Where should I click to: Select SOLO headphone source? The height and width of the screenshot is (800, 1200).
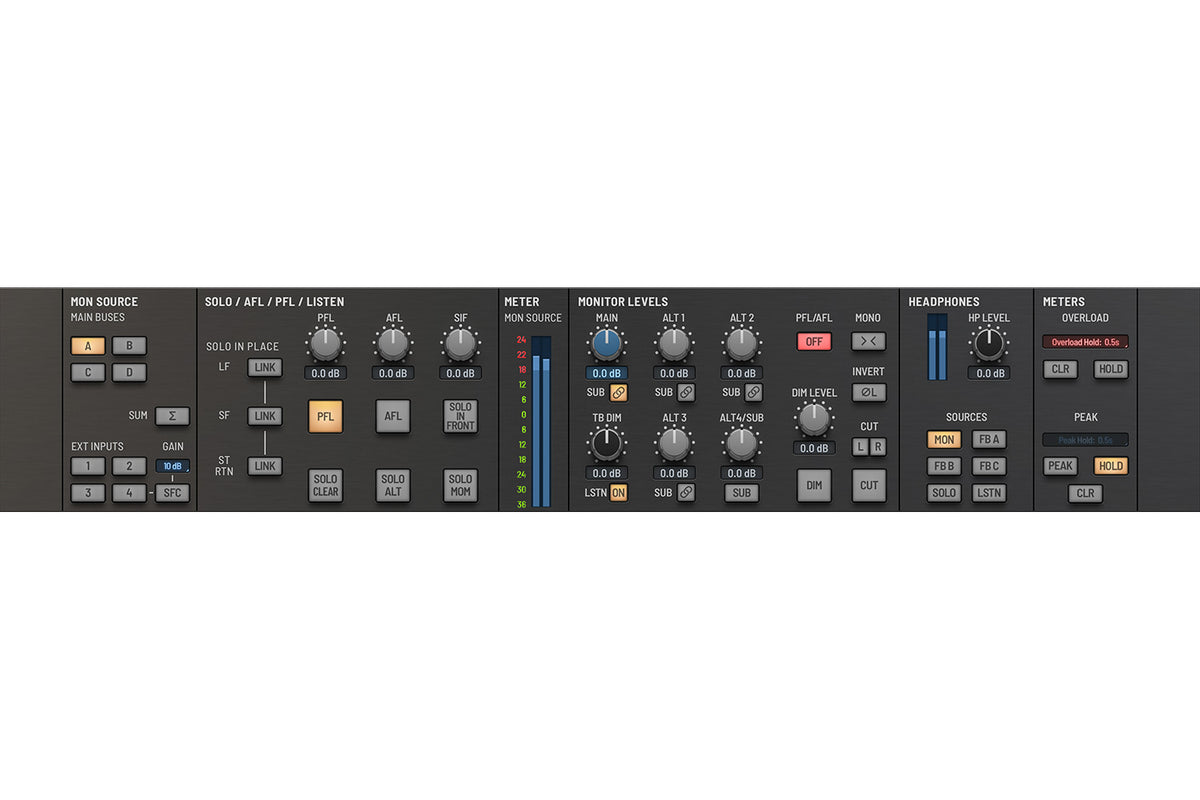click(944, 493)
